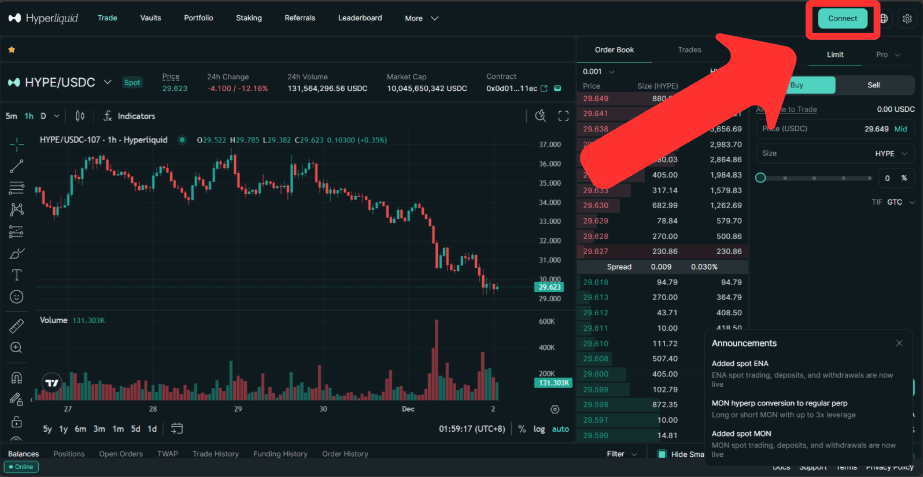
Task: Select the crosshair cursor tool
Action: click(x=17, y=145)
